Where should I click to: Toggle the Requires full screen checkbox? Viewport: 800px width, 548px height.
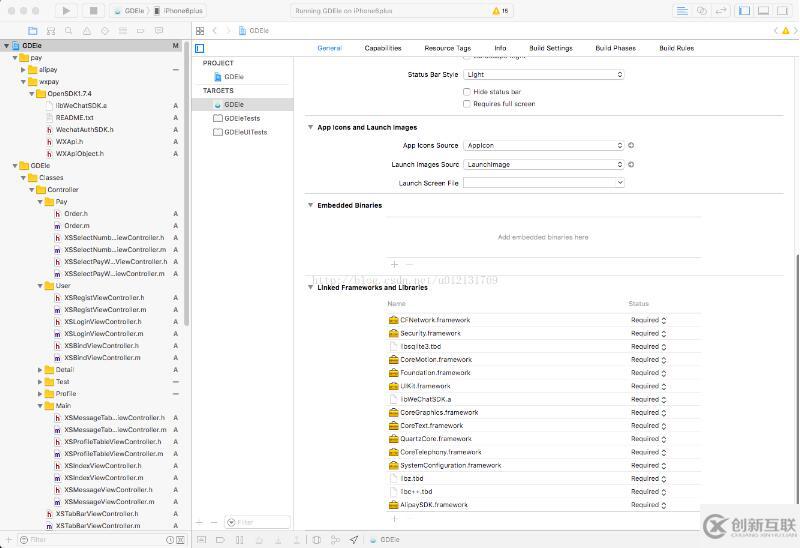coord(466,104)
